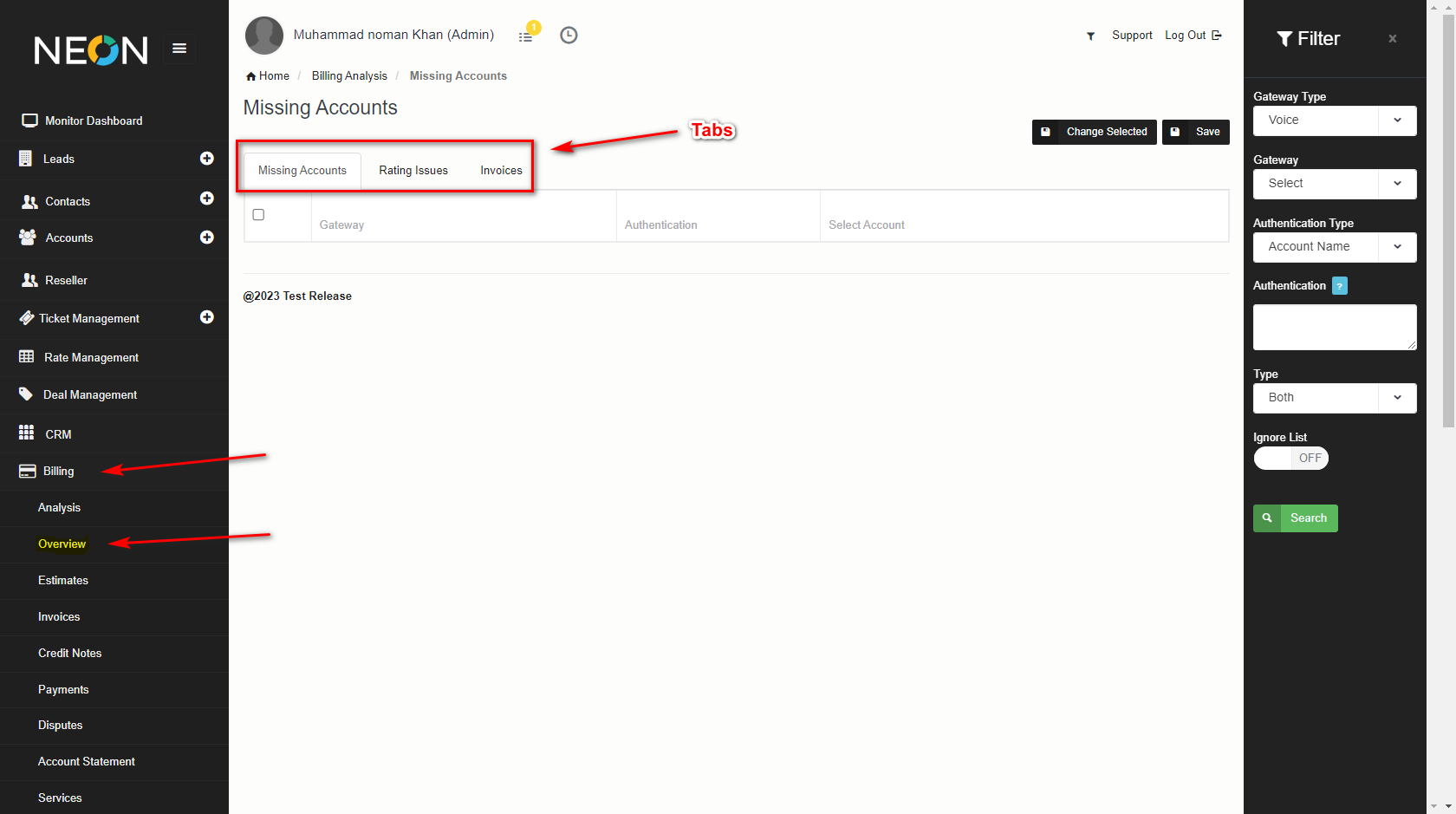The width and height of the screenshot is (1456, 814).
Task: Click the filter funnel icon near Support
Action: pos(1090,36)
